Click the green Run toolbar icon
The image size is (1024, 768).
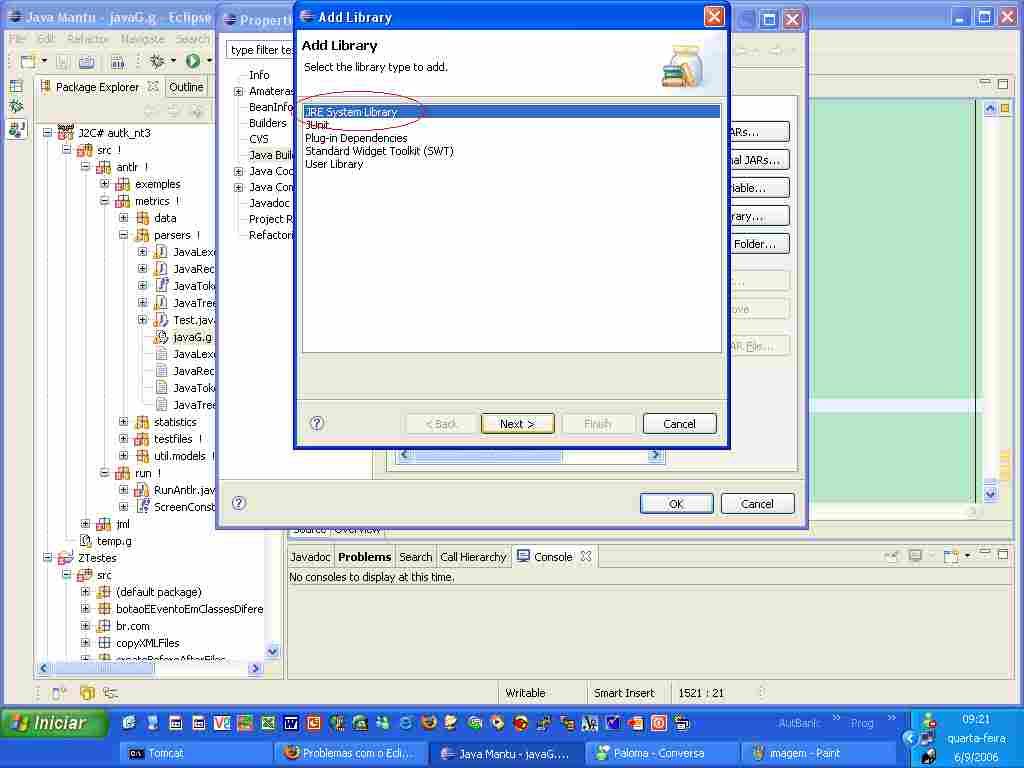pos(192,62)
